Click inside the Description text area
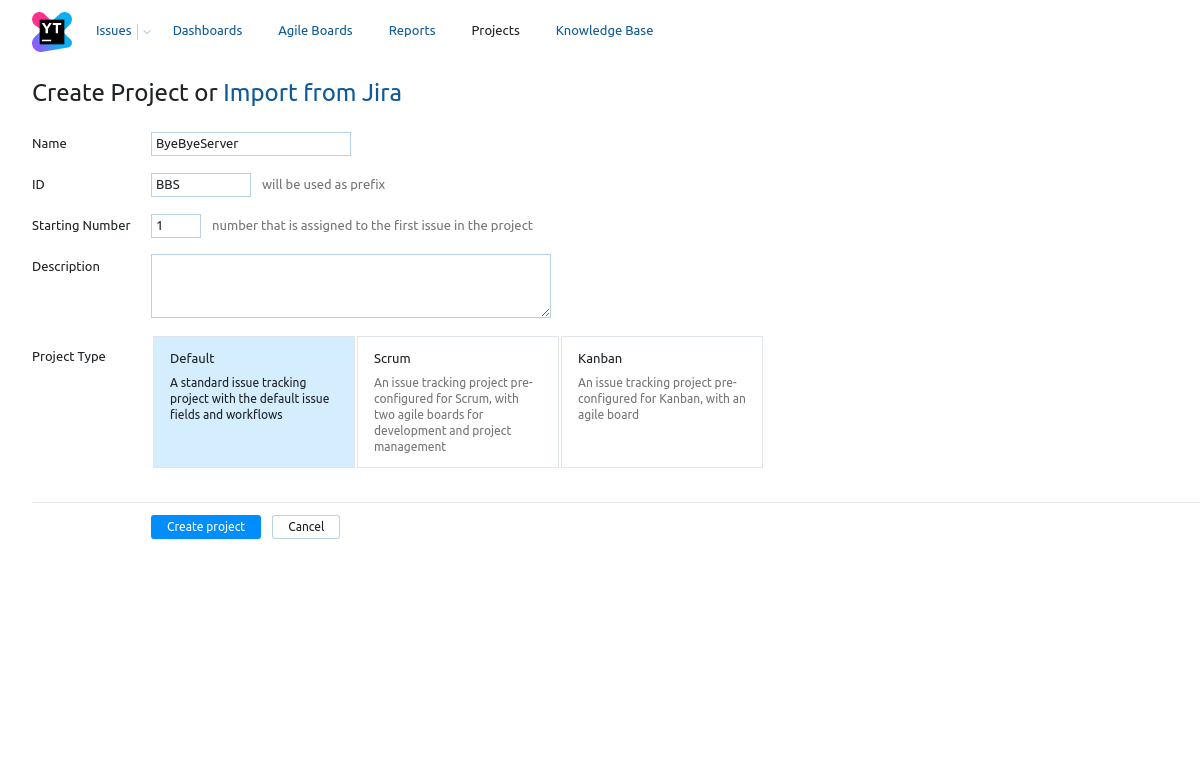 (351, 286)
